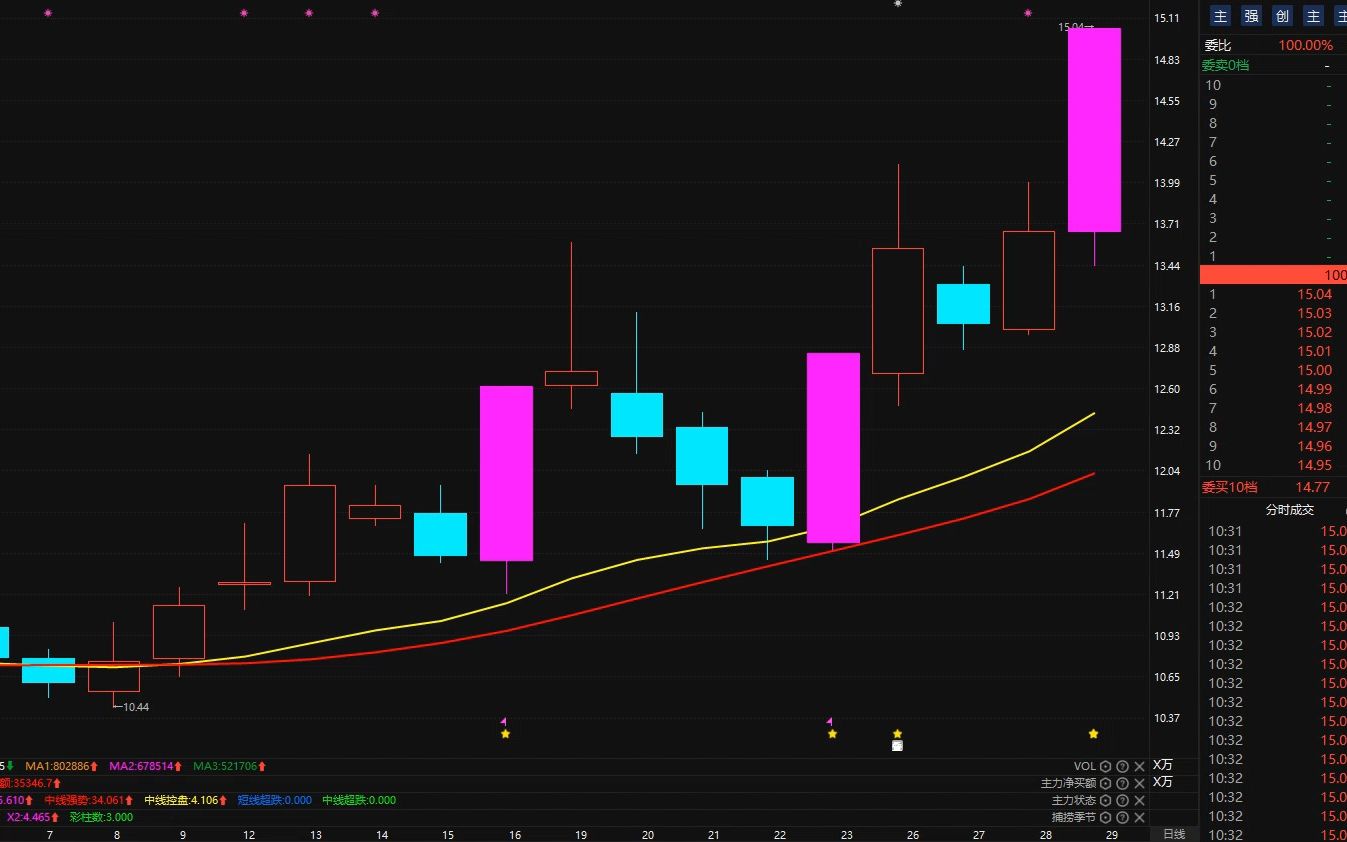Switch chart period via 日线 button

(1174, 834)
